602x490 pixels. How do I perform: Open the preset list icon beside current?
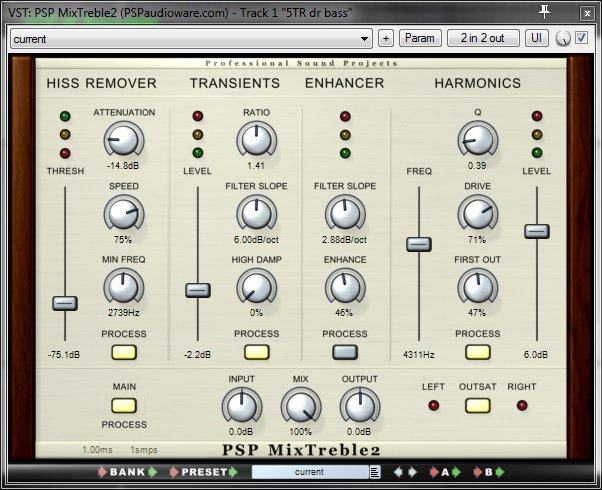click(360, 471)
